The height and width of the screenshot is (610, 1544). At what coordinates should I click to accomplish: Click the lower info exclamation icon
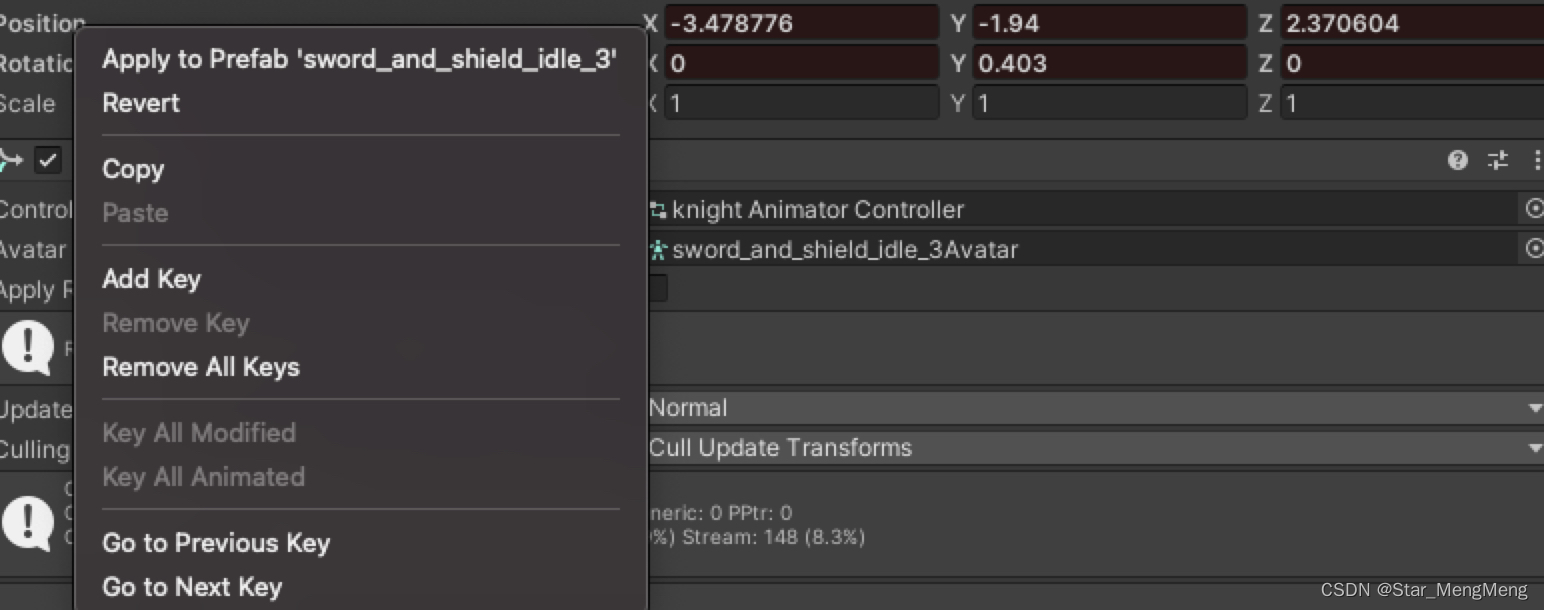coord(27,523)
